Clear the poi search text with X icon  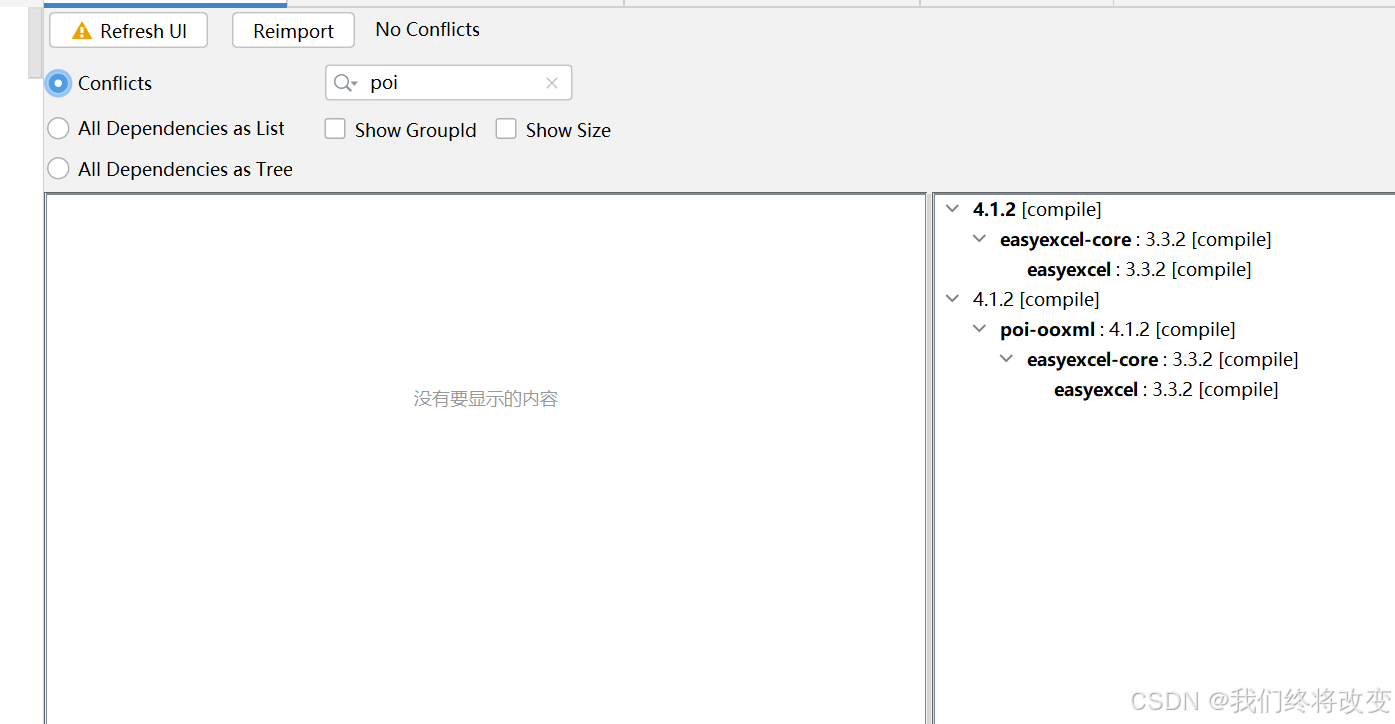(x=552, y=82)
